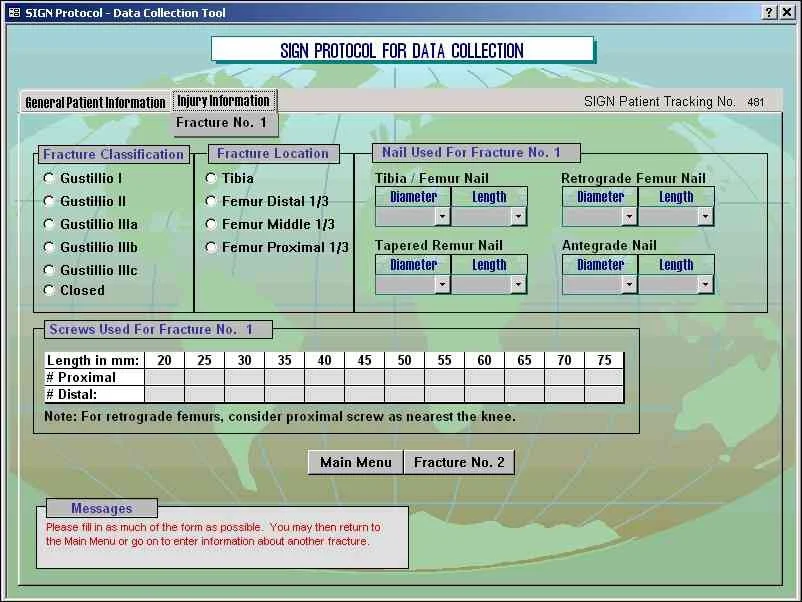Click Distal screw count field under 45 mm
Viewport: 802px width, 602px height.
coord(364,394)
